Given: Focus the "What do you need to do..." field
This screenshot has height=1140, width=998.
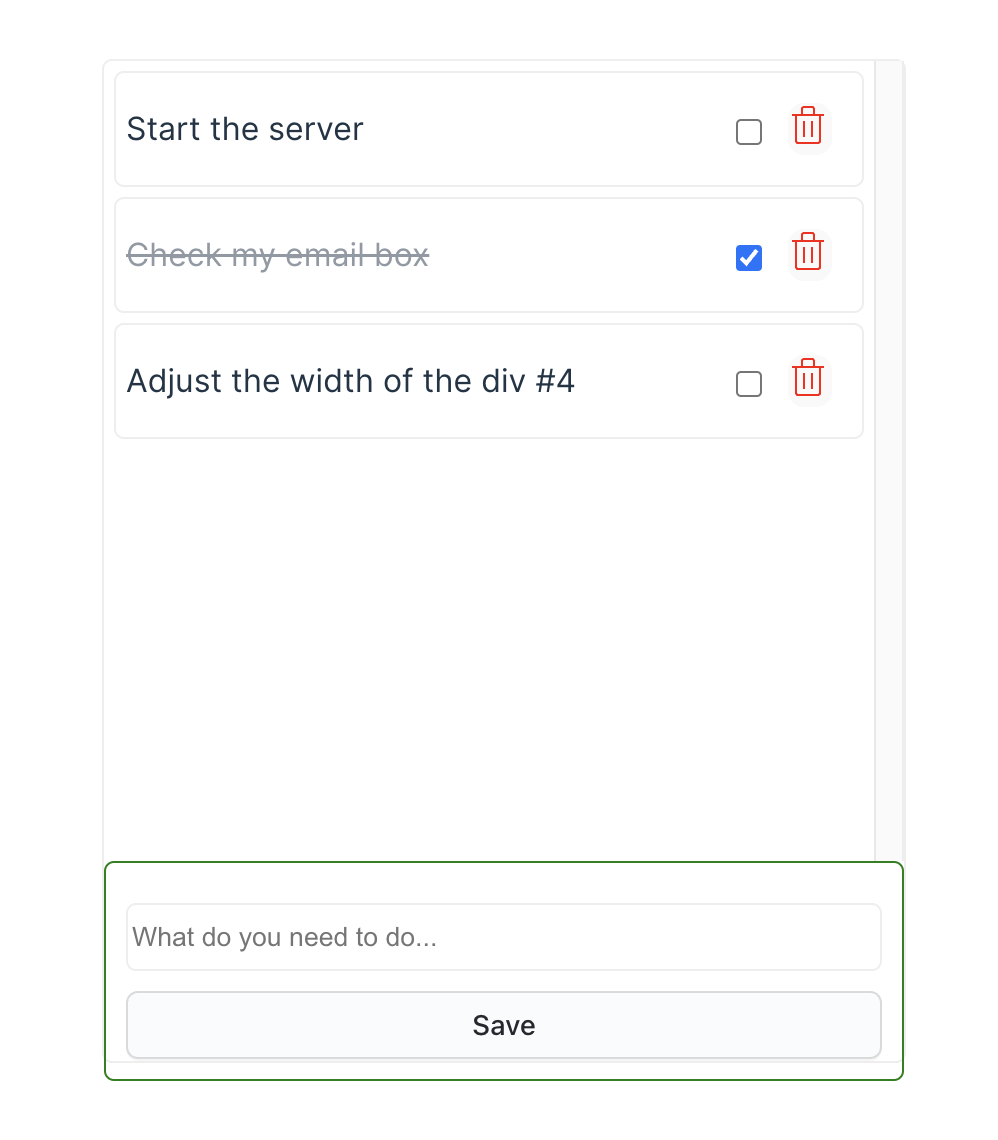Looking at the screenshot, I should click(504, 937).
